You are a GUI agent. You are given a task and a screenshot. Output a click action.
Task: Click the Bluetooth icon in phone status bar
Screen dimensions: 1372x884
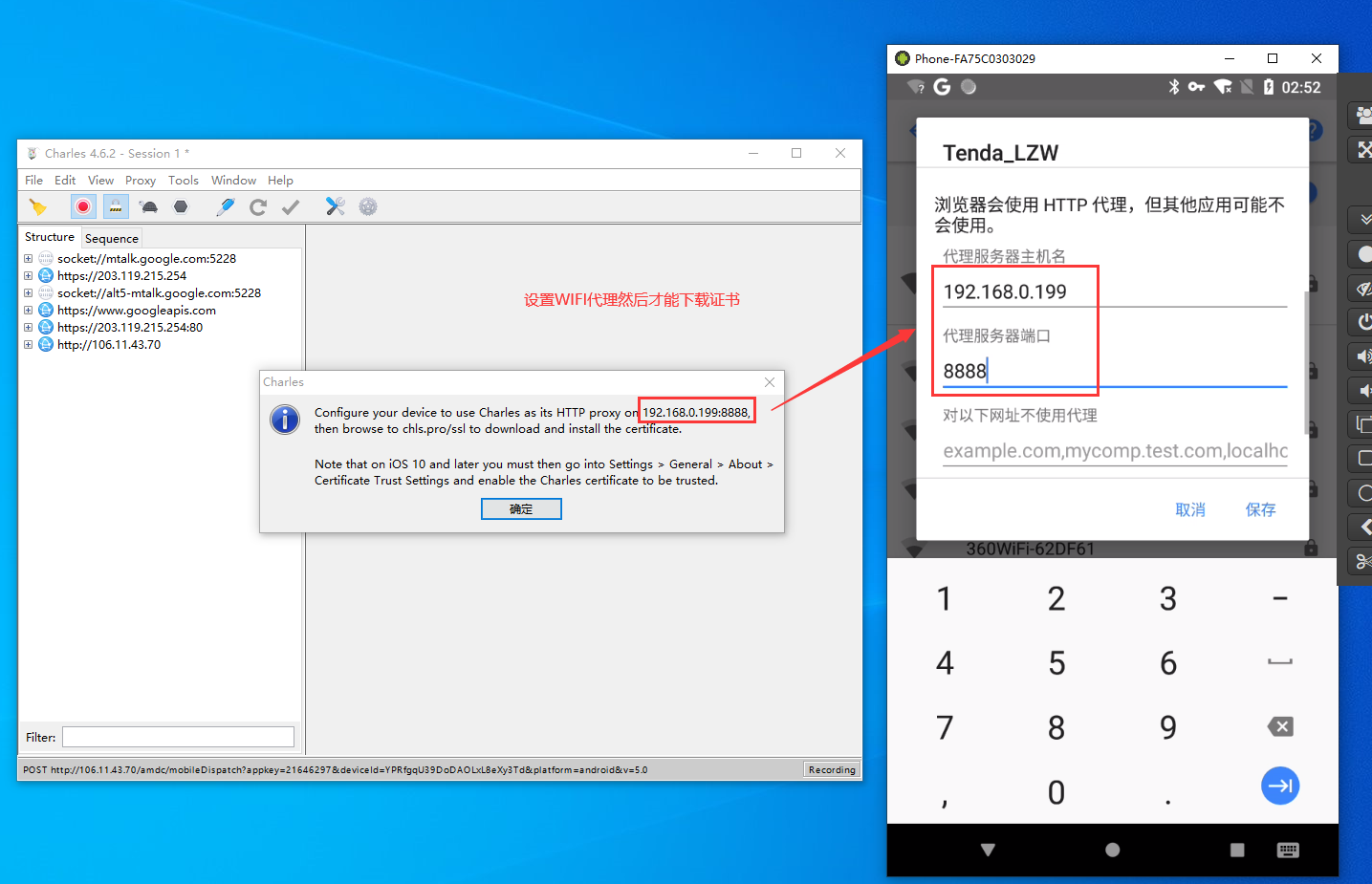(1174, 87)
